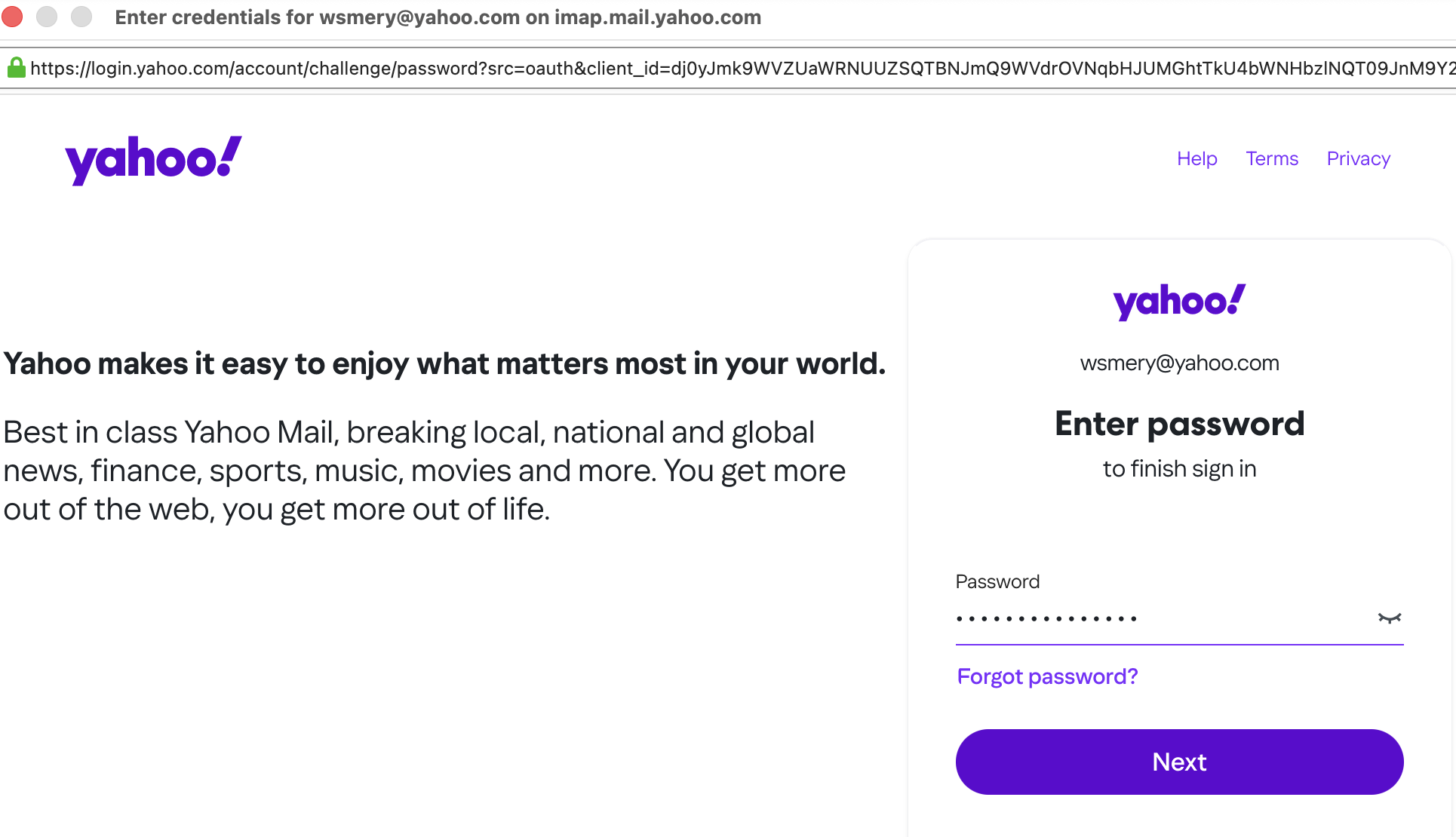Click the Yahoo logo inside the sign-in card

point(1179,302)
